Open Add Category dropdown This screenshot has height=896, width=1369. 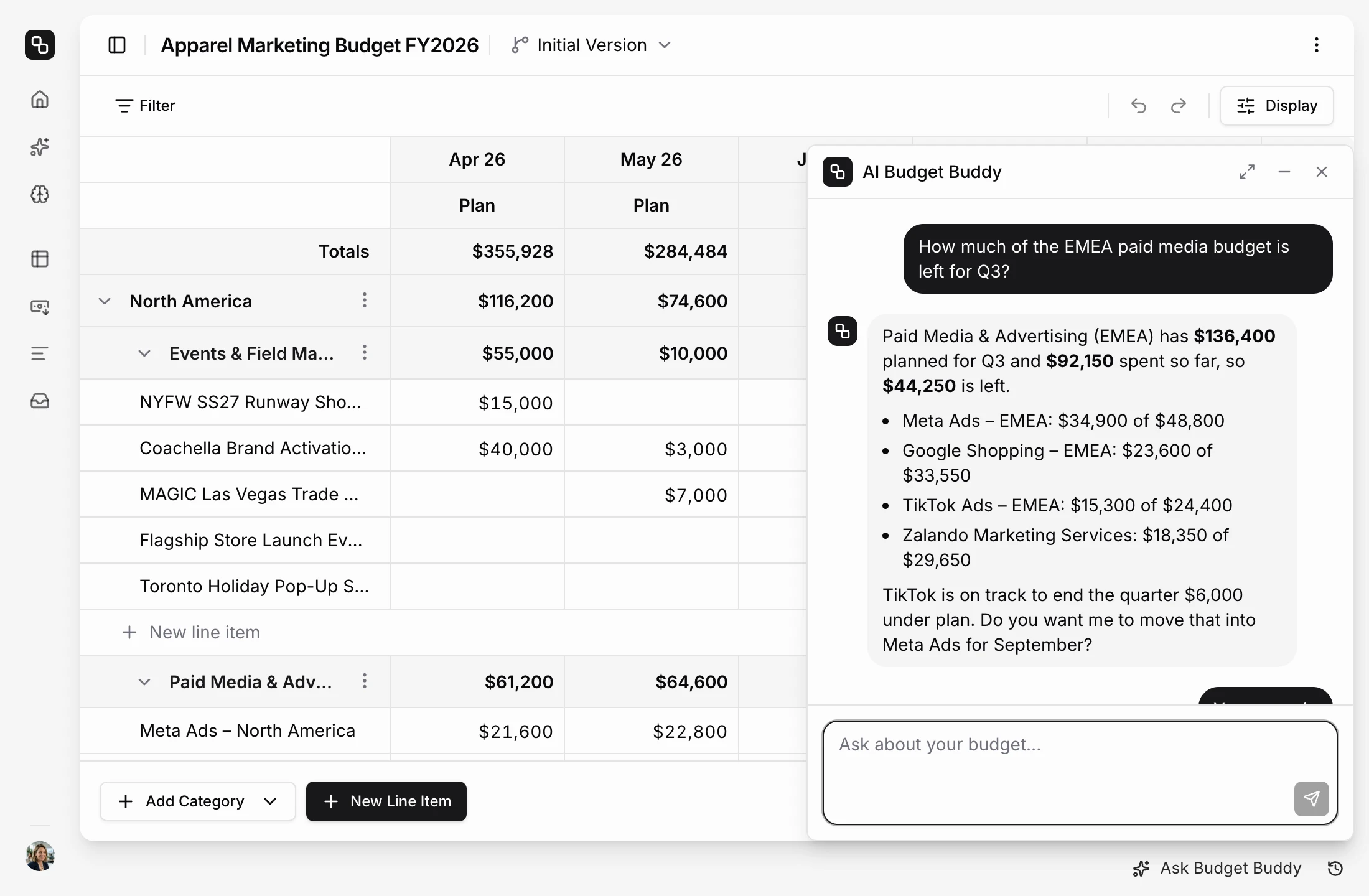coord(197,801)
